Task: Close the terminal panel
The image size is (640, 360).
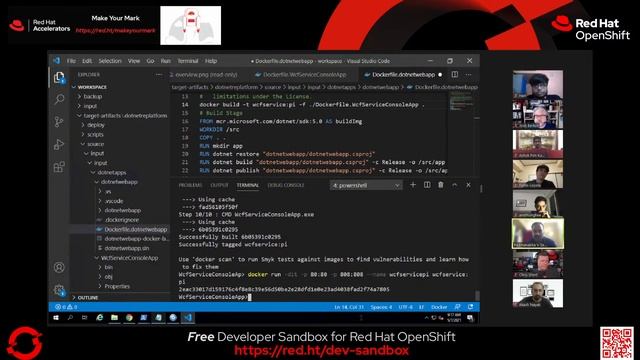Action: pyautogui.click(x=469, y=185)
